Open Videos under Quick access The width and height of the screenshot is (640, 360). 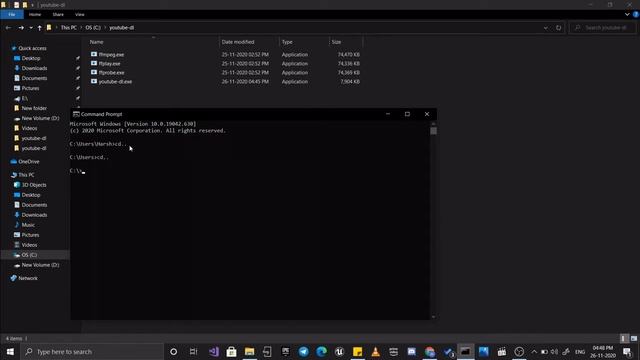[29, 128]
